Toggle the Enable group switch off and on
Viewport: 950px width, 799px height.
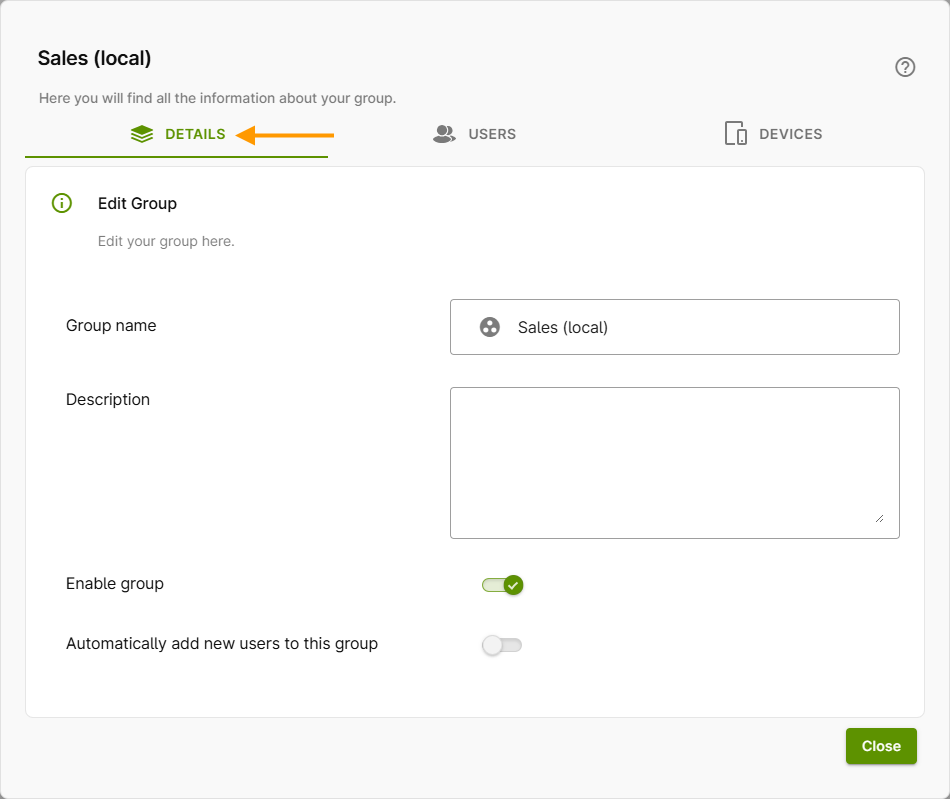click(502, 584)
